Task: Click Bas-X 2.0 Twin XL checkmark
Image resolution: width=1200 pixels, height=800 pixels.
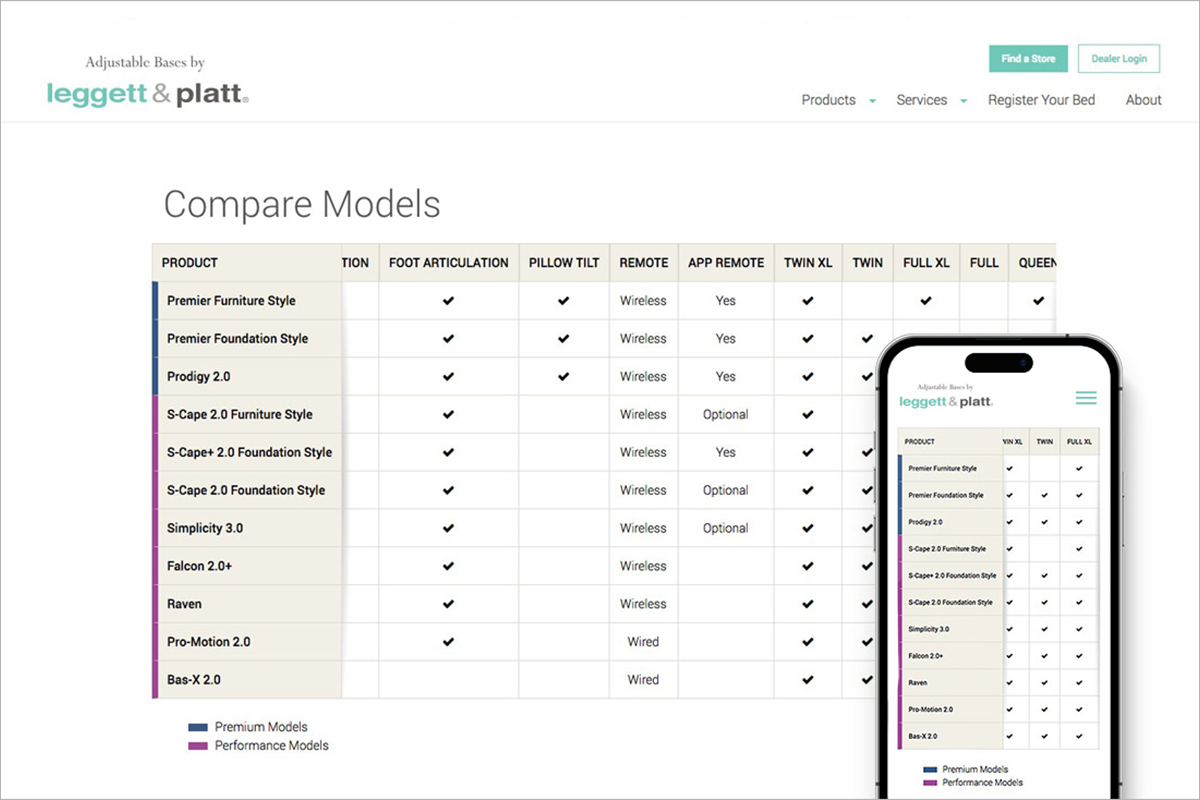Action: [808, 680]
